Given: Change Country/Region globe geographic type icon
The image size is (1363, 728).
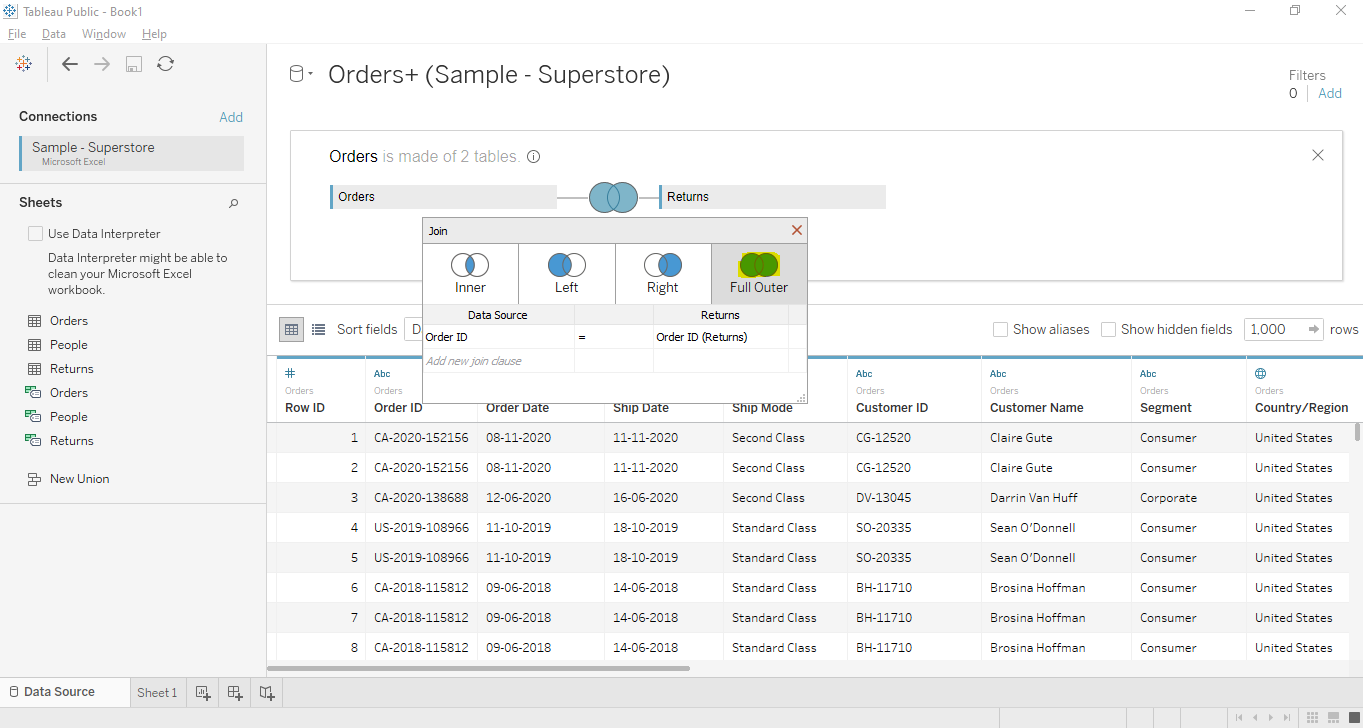Looking at the screenshot, I should [x=1261, y=373].
